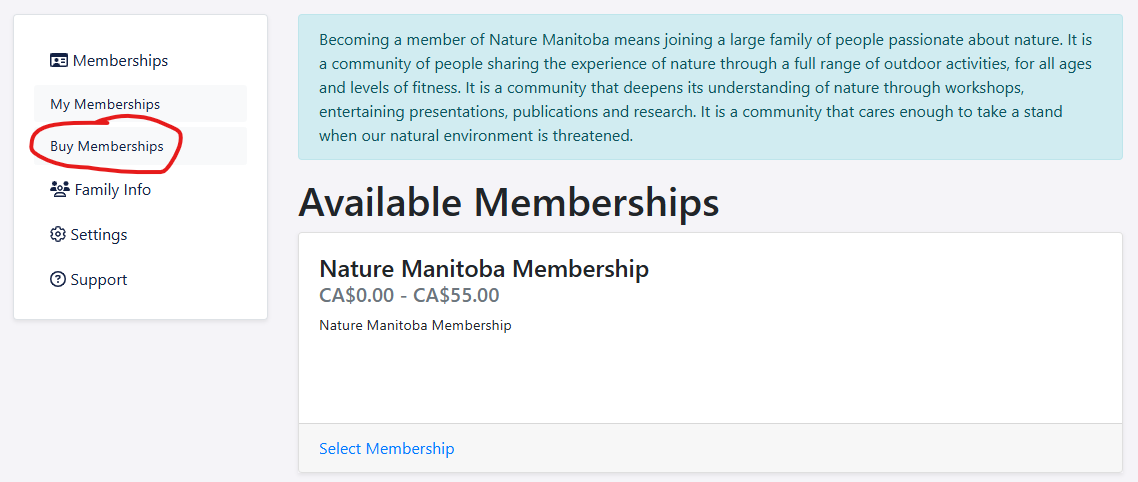Open the Support text label in sidebar

pos(99,280)
